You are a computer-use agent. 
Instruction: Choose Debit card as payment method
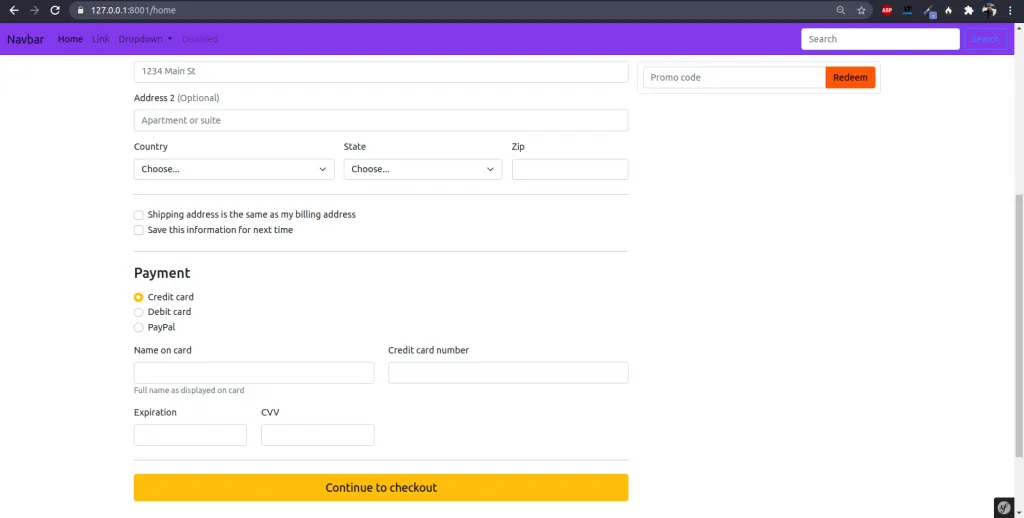point(139,312)
